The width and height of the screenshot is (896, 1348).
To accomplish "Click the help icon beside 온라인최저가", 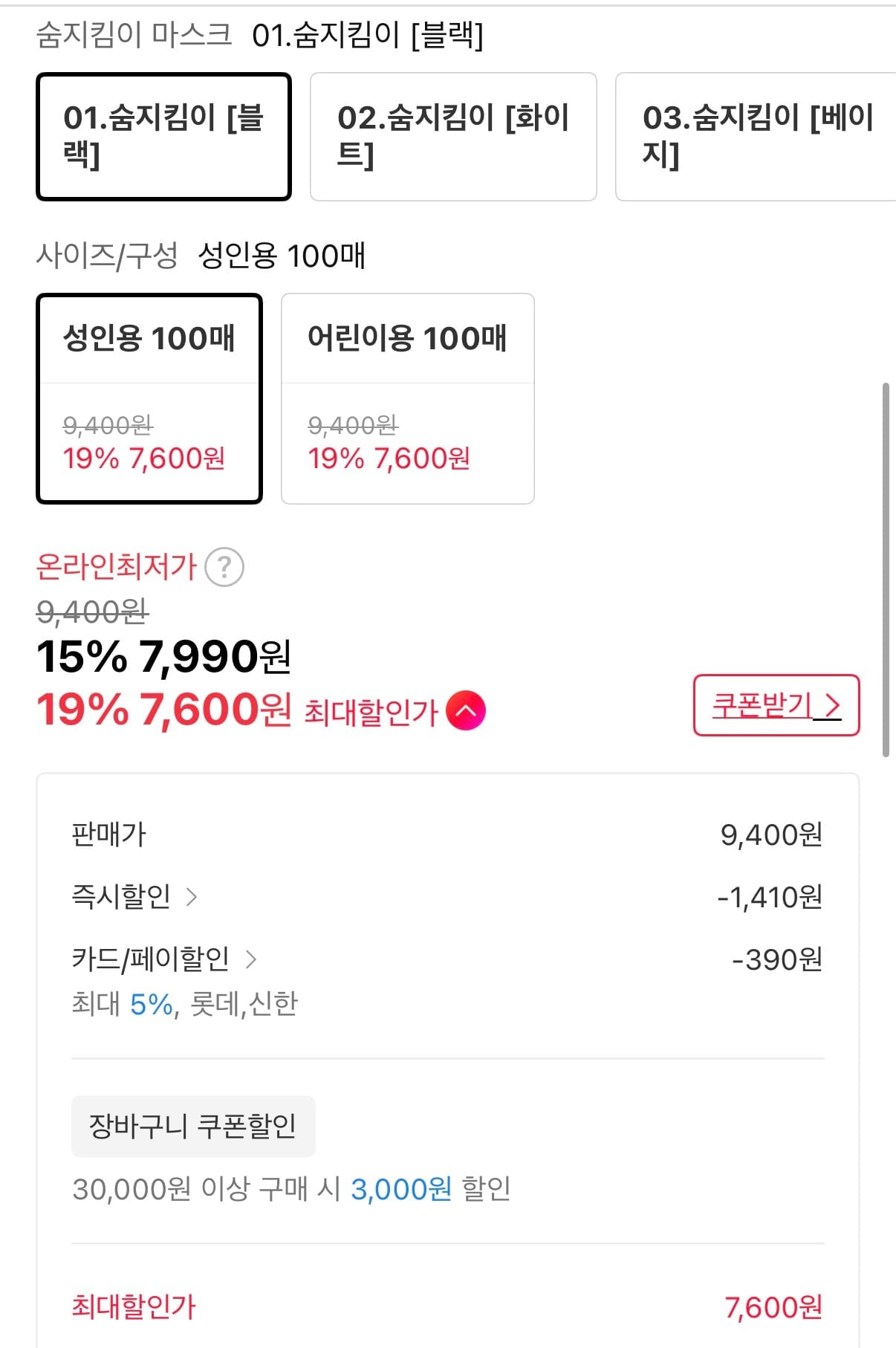I will (224, 567).
